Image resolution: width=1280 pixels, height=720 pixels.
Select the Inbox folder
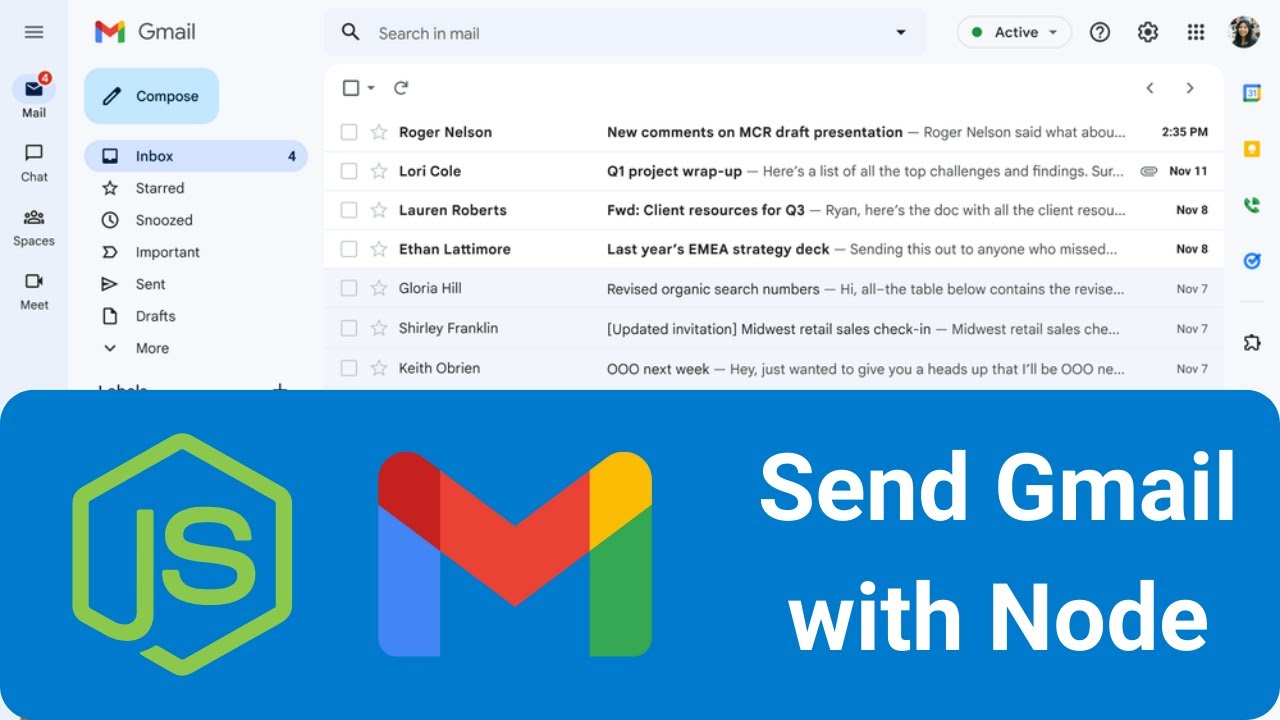[x=196, y=156]
